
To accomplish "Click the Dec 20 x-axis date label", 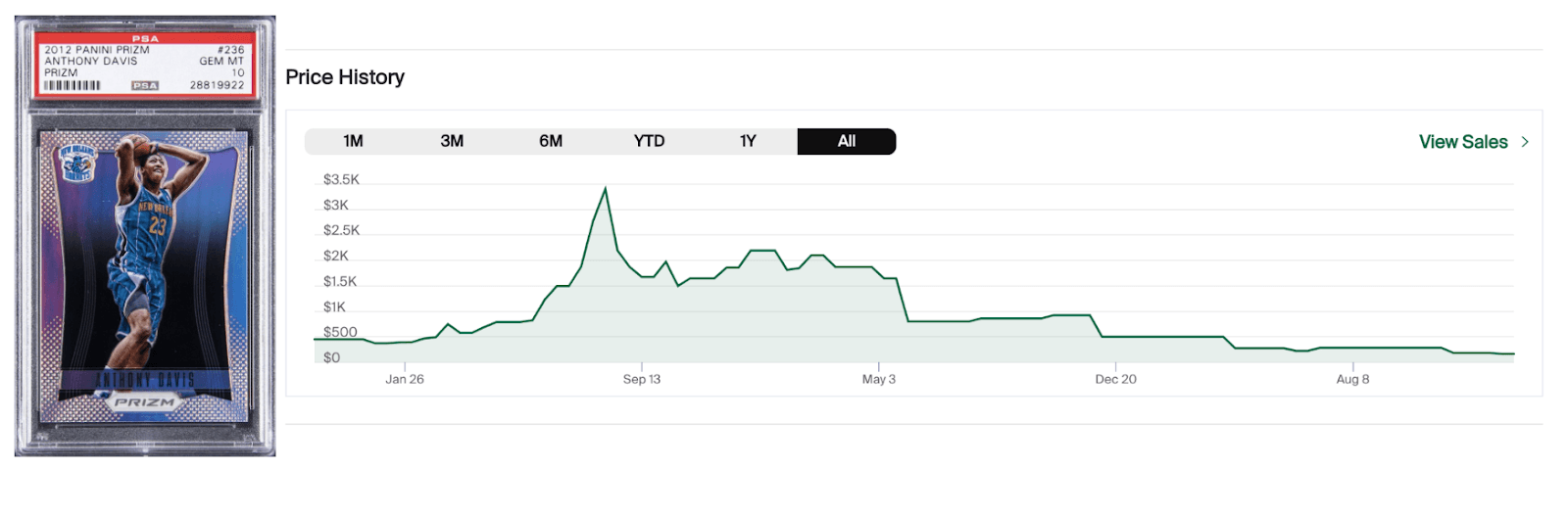I will pos(1116,379).
